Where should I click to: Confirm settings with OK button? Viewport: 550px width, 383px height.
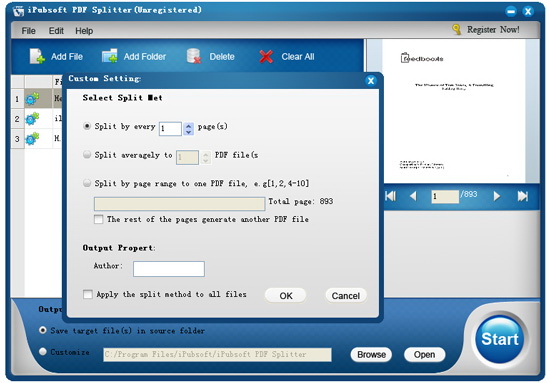[x=286, y=296]
